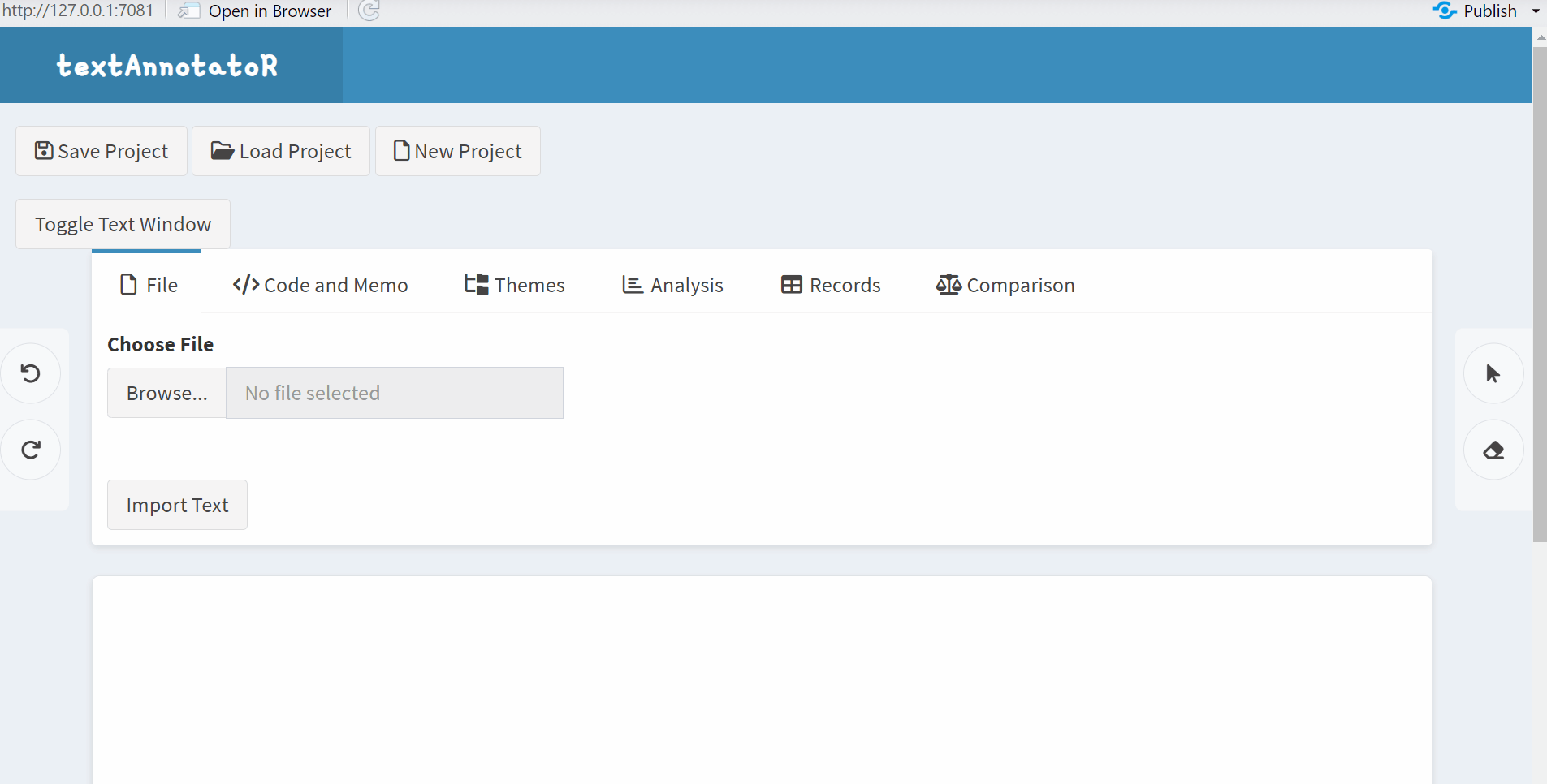Click the Import Text button
1547x784 pixels.
178,505
